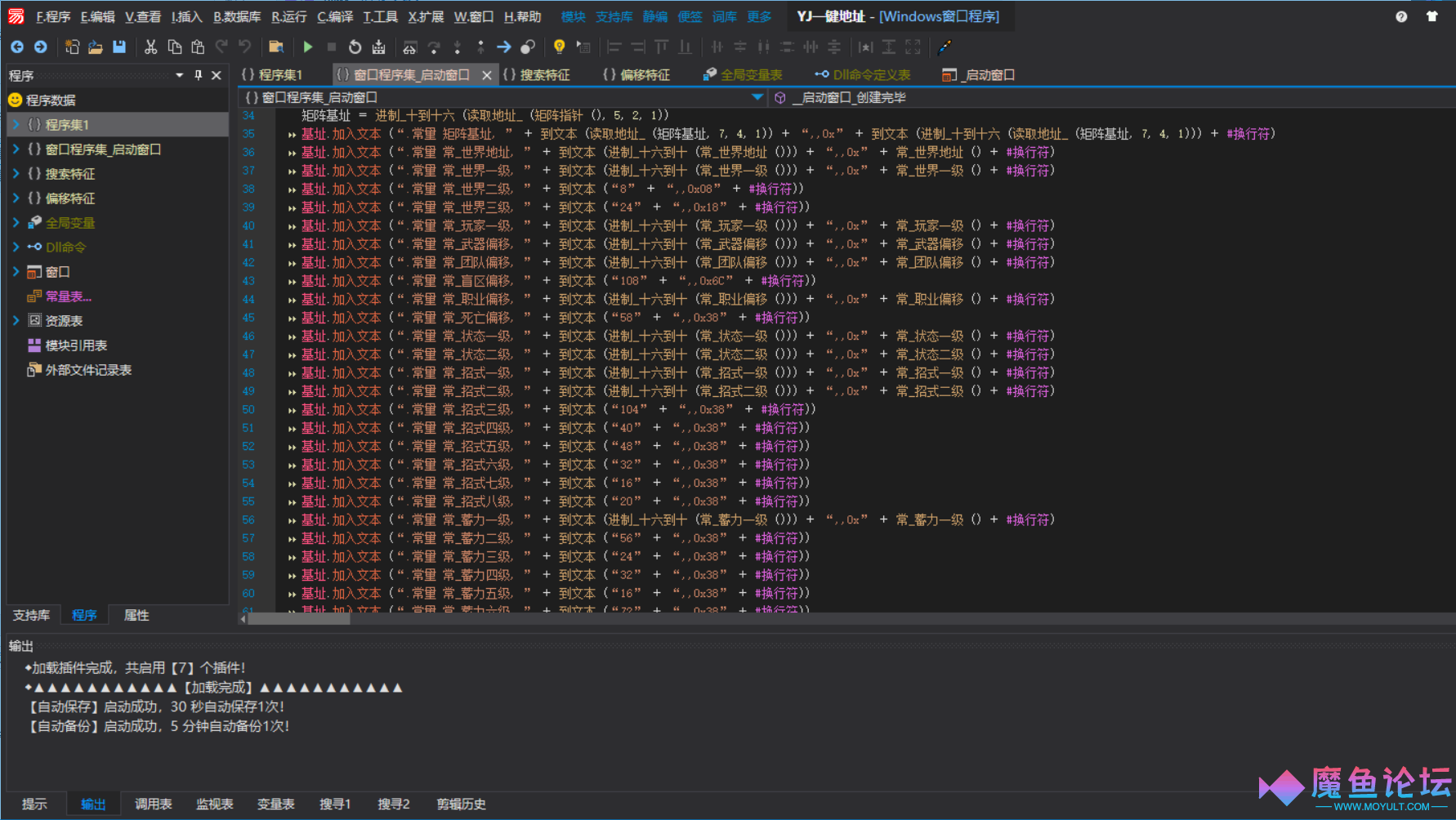Viewport: 1456px width, 820px height.
Task: Close the 窗口程序集_启动窗口 tab
Action: point(487,75)
